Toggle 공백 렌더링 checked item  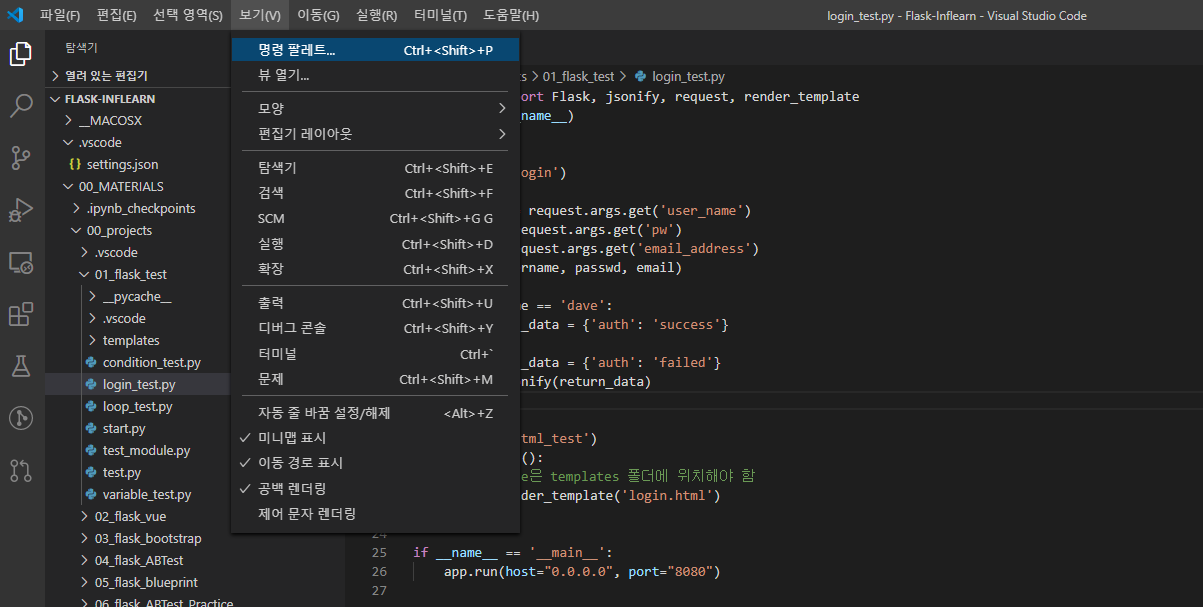tap(375, 488)
